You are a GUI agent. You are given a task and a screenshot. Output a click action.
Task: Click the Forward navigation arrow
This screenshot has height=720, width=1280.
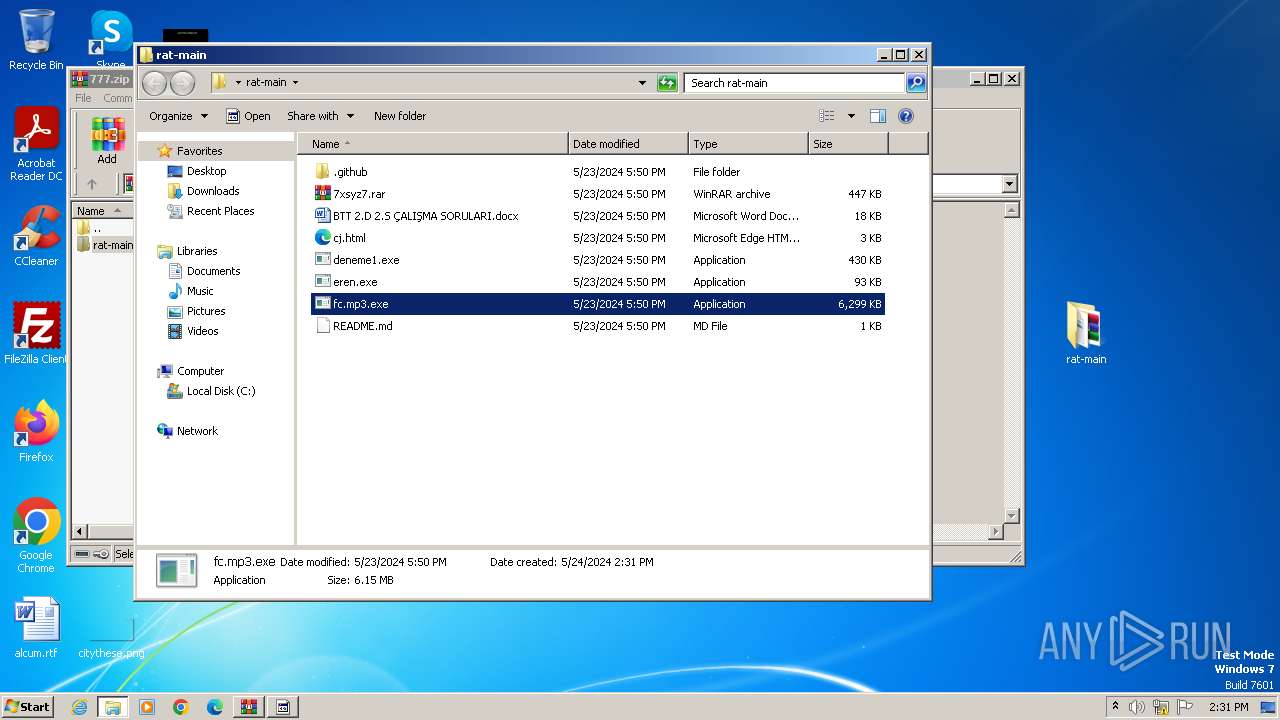point(182,83)
